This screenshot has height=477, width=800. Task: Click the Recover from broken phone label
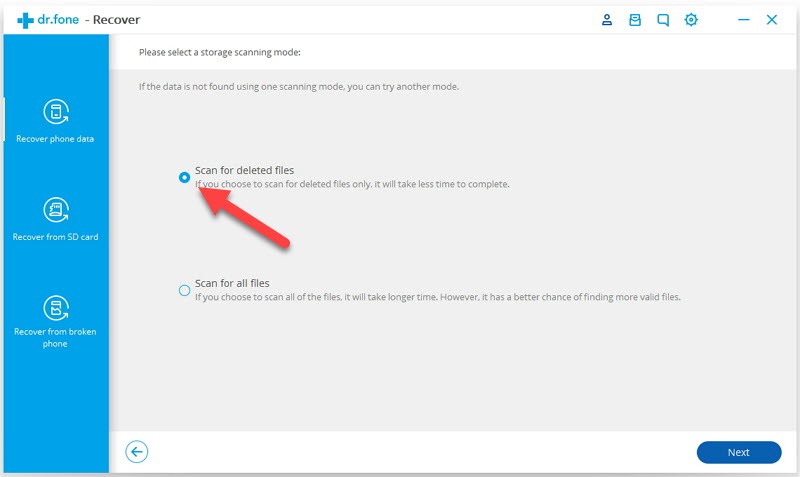[x=55, y=337]
